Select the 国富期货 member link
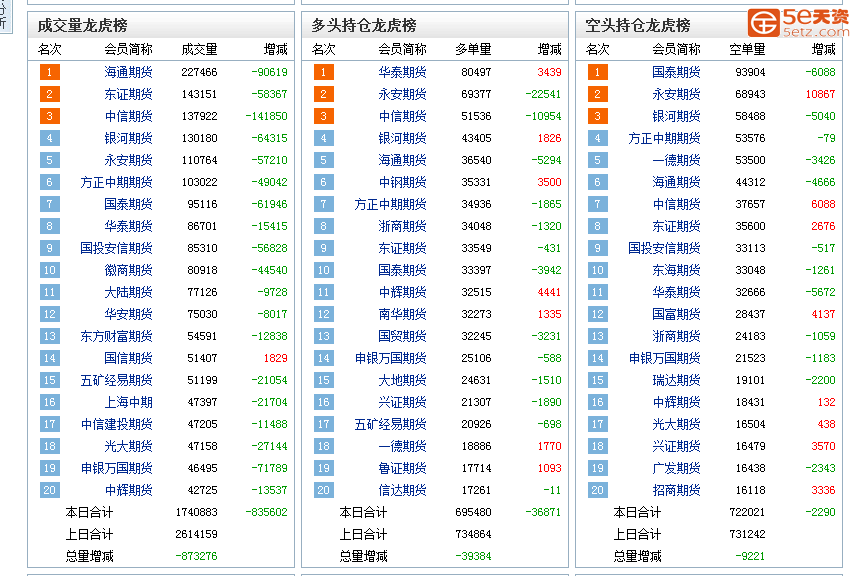The image size is (855, 576). point(676,314)
